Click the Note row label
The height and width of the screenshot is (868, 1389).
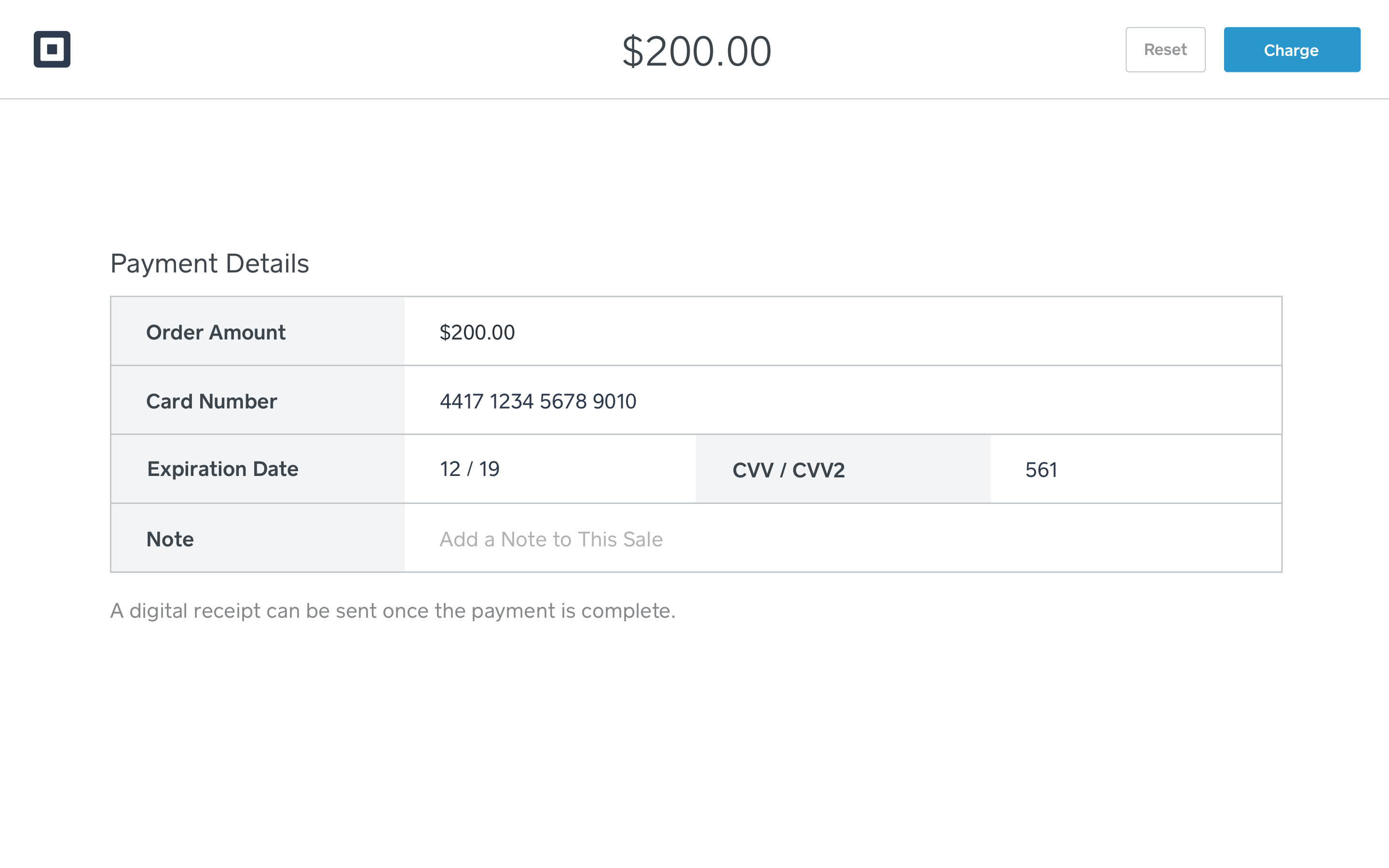click(x=170, y=539)
